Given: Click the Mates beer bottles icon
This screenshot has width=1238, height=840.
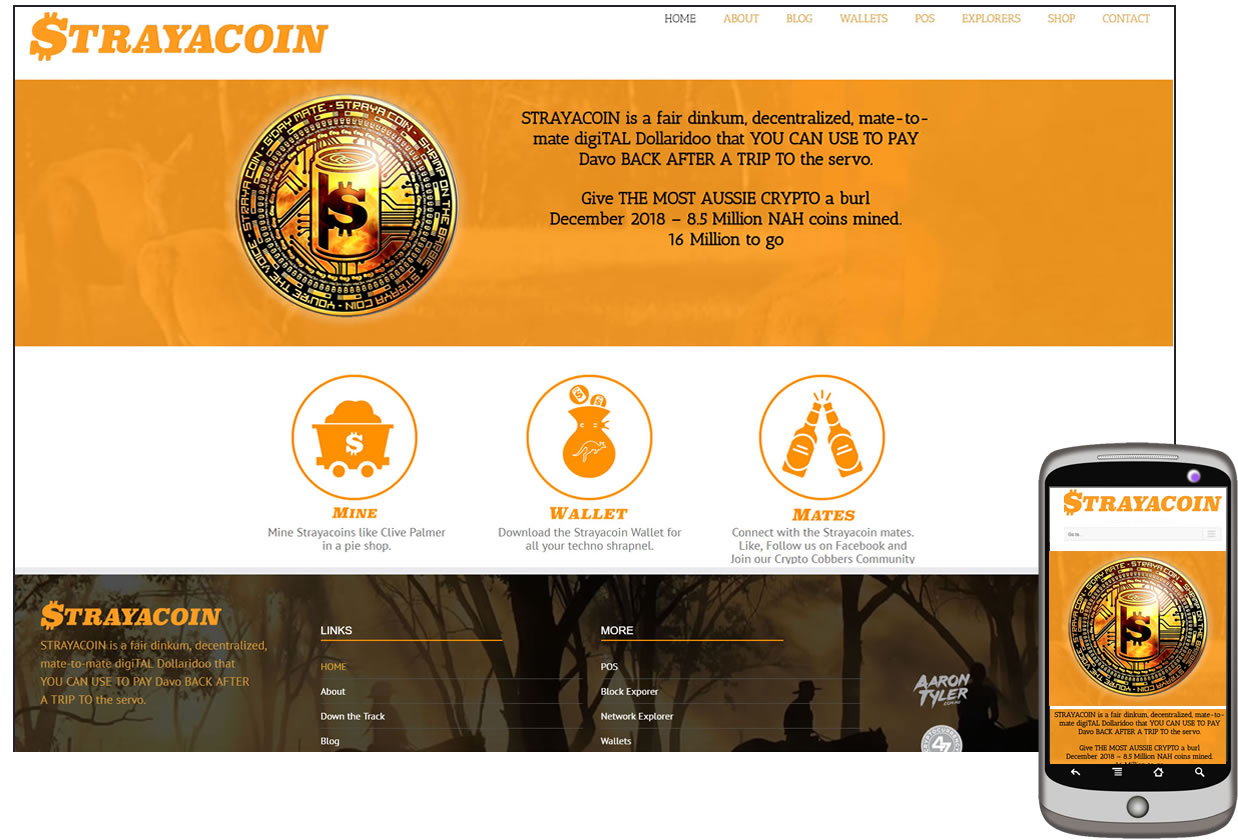Looking at the screenshot, I should point(822,437).
